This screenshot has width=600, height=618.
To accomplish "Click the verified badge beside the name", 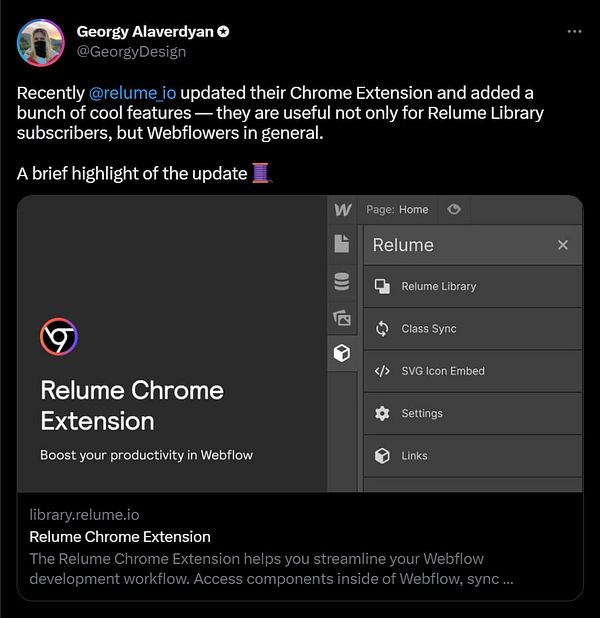I will coord(224,32).
